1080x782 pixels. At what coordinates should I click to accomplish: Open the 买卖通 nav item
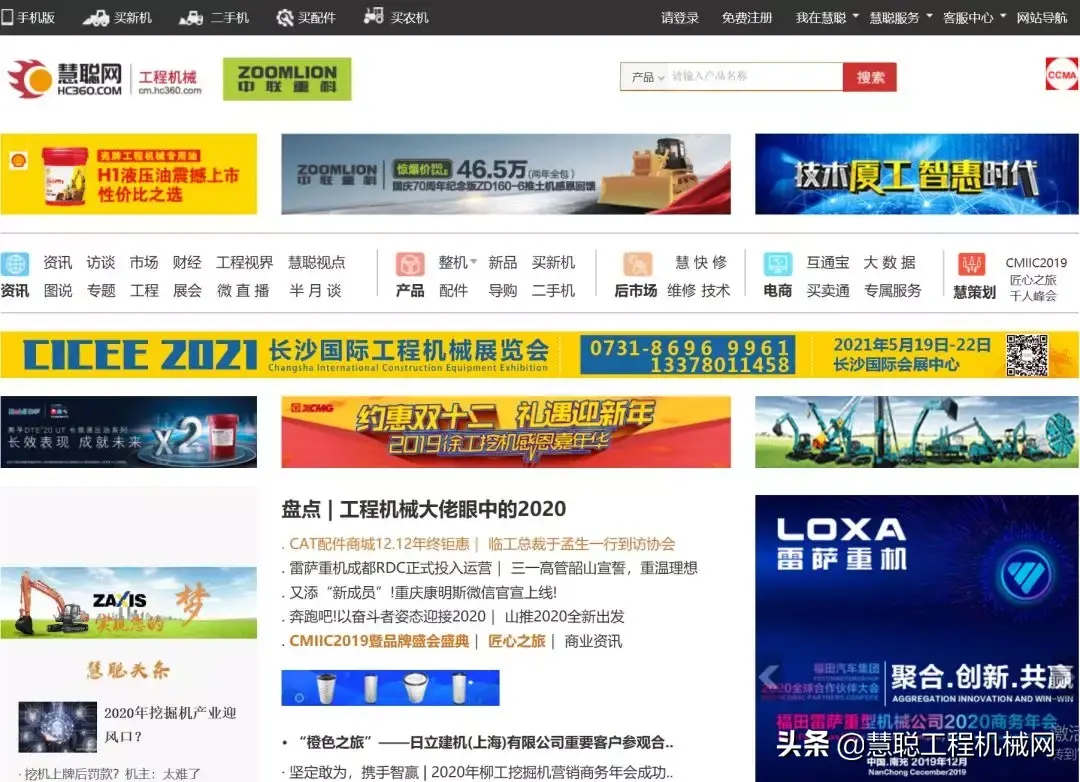(828, 291)
